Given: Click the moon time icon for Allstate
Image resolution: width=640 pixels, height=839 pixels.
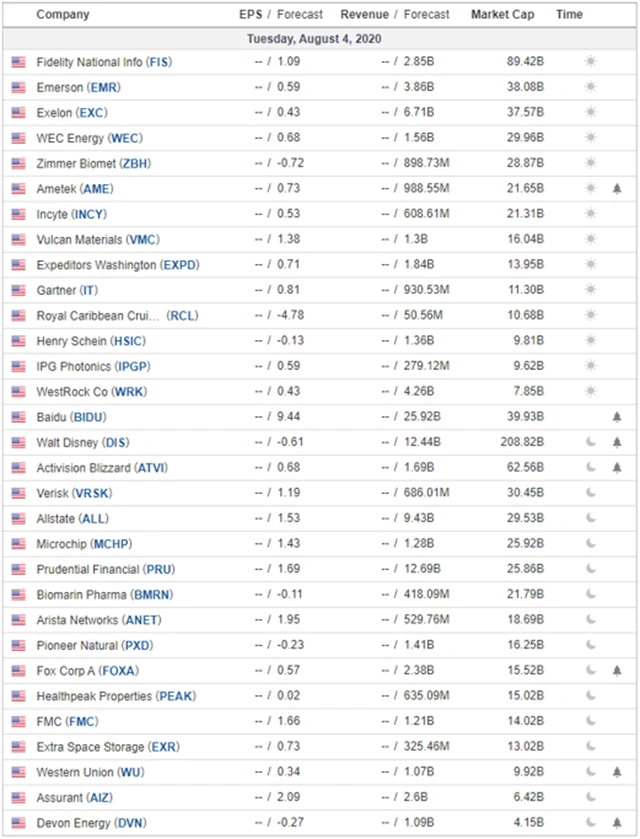Looking at the screenshot, I should click(x=590, y=518).
